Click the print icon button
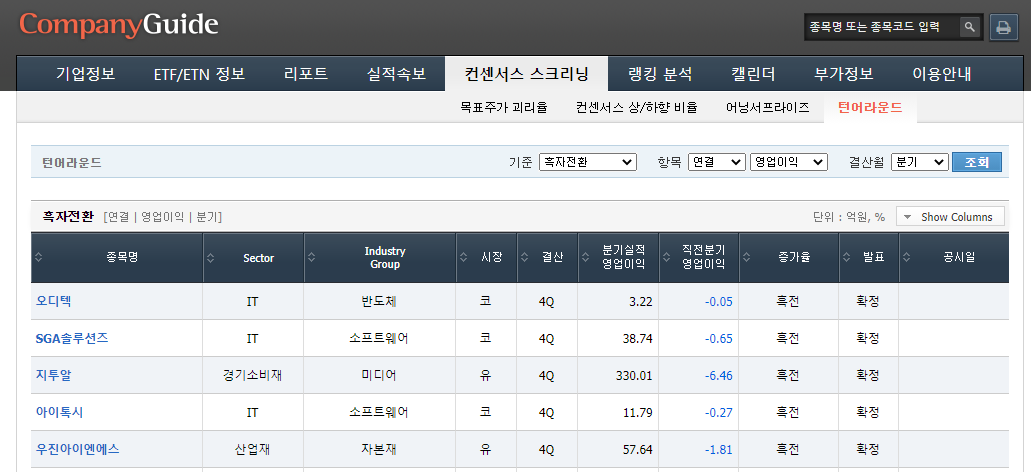This screenshot has width=1031, height=472. [1003, 28]
